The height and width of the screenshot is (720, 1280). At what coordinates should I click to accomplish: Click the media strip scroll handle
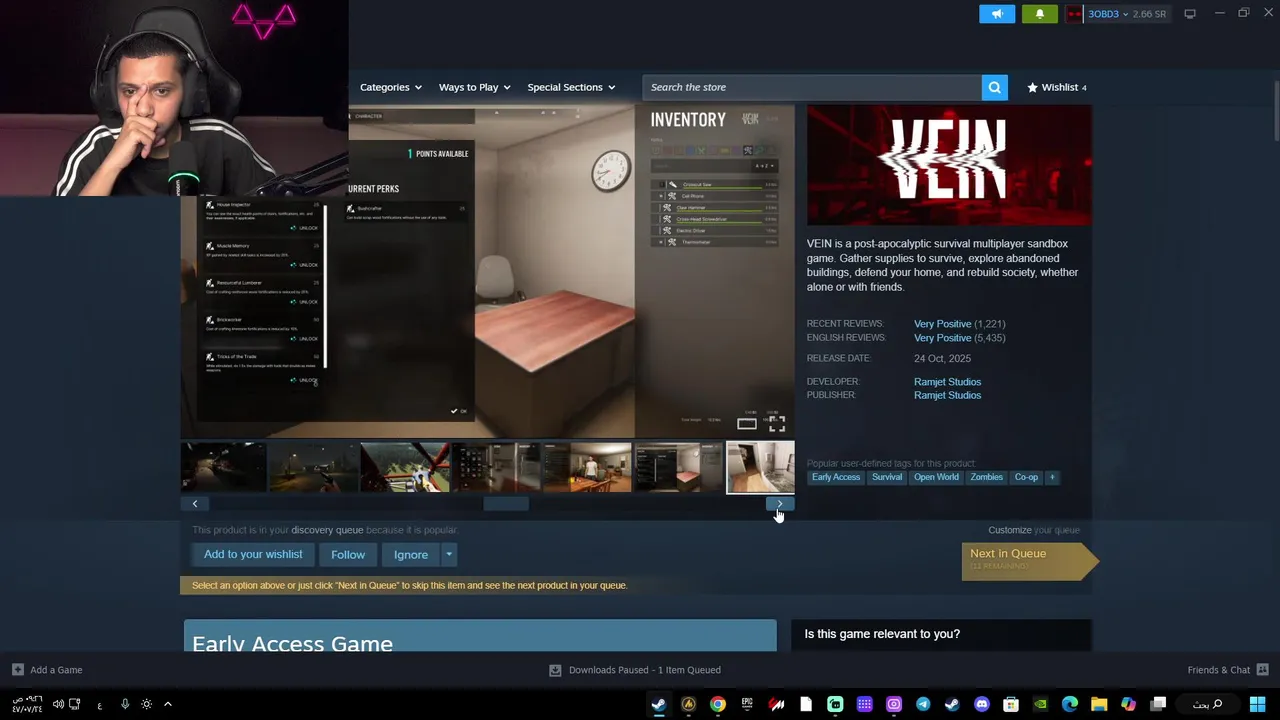point(506,504)
